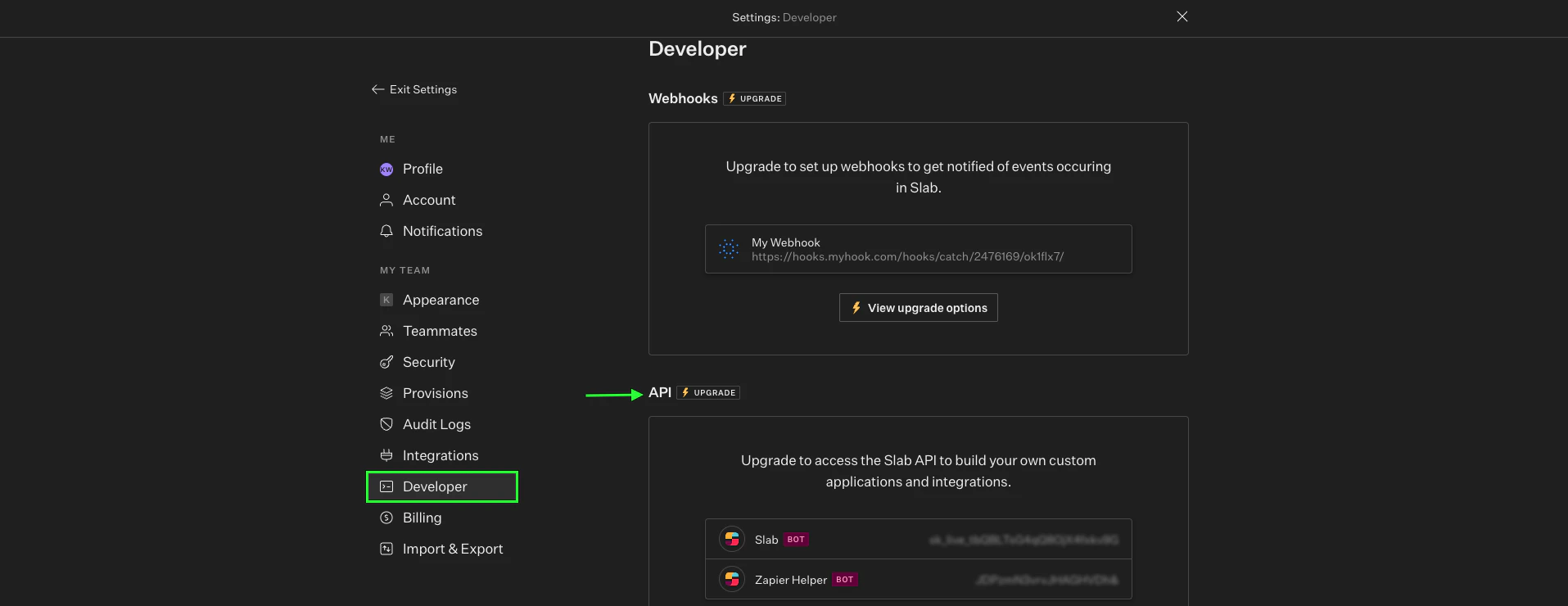
Task: Click the Billing dollar icon
Action: point(386,518)
